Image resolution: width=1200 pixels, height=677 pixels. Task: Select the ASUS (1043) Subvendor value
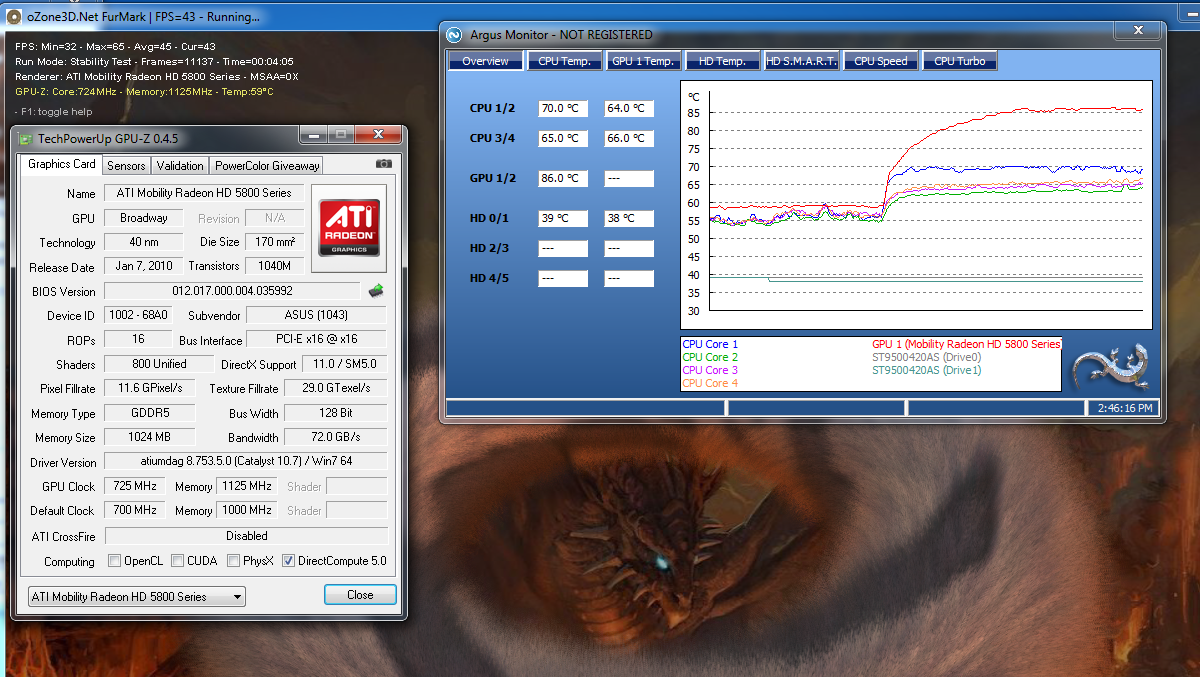point(317,316)
